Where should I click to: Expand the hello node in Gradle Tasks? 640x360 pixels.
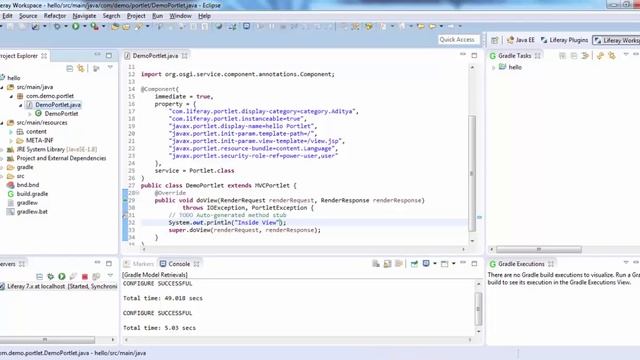493,67
